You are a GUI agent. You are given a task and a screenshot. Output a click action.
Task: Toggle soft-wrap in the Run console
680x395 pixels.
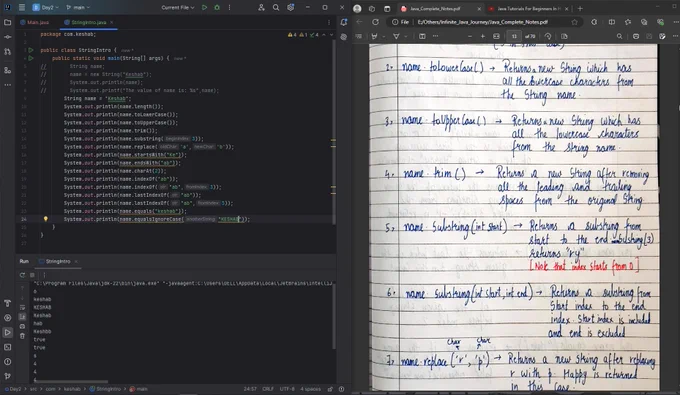22,307
